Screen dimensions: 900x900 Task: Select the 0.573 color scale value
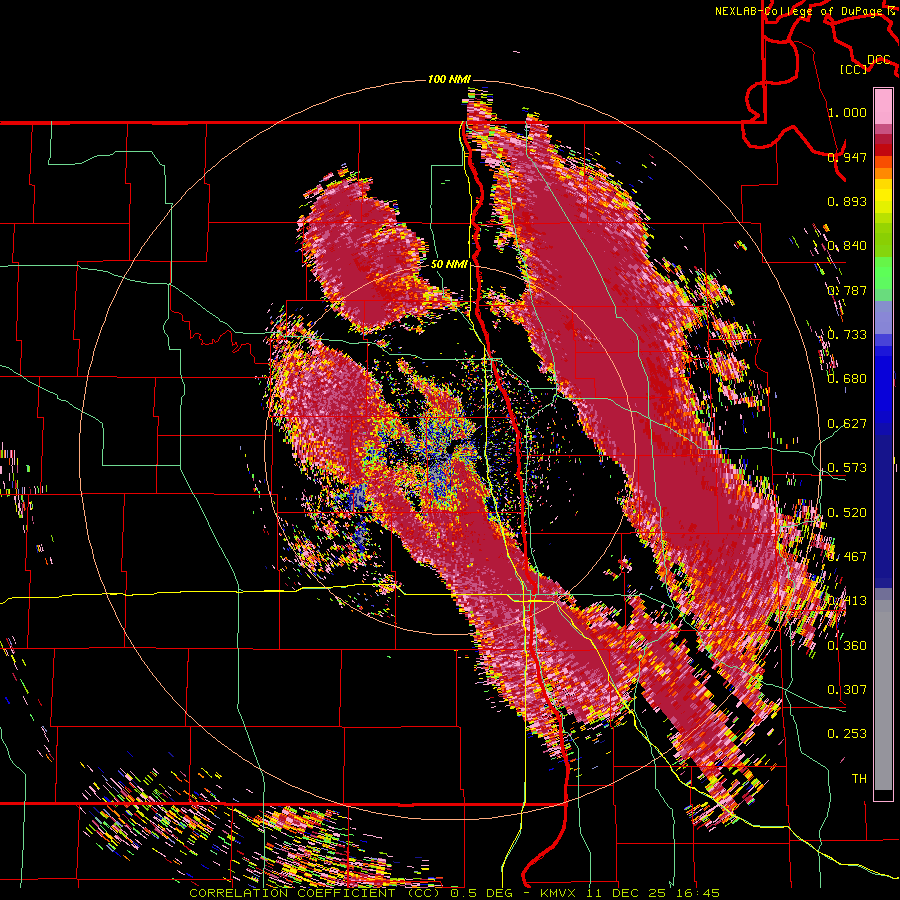pyautogui.click(x=847, y=468)
